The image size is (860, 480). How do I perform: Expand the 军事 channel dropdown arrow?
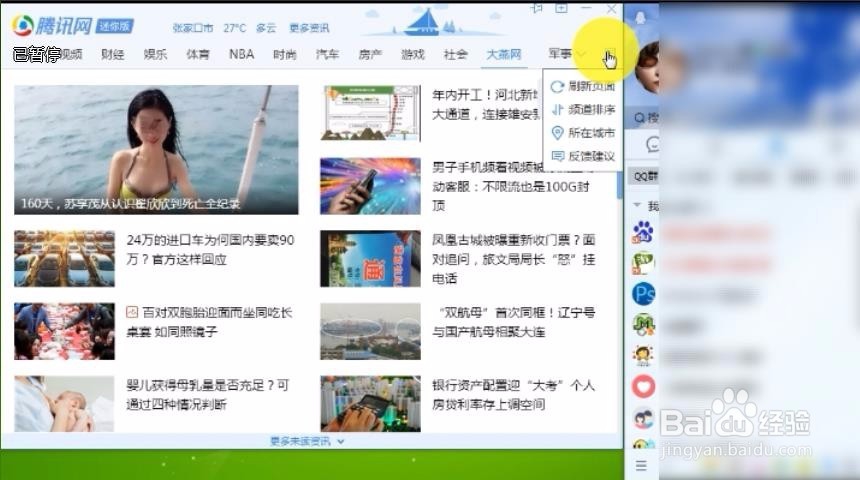pyautogui.click(x=582, y=54)
